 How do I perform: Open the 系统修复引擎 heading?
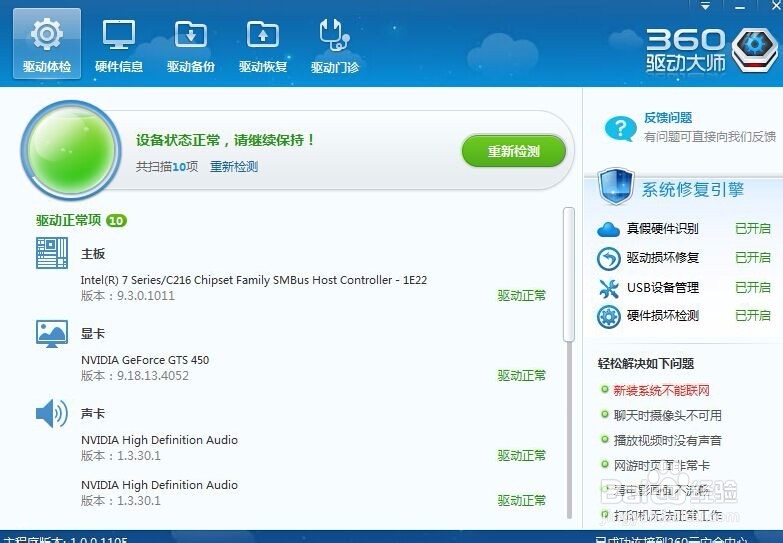coord(693,189)
